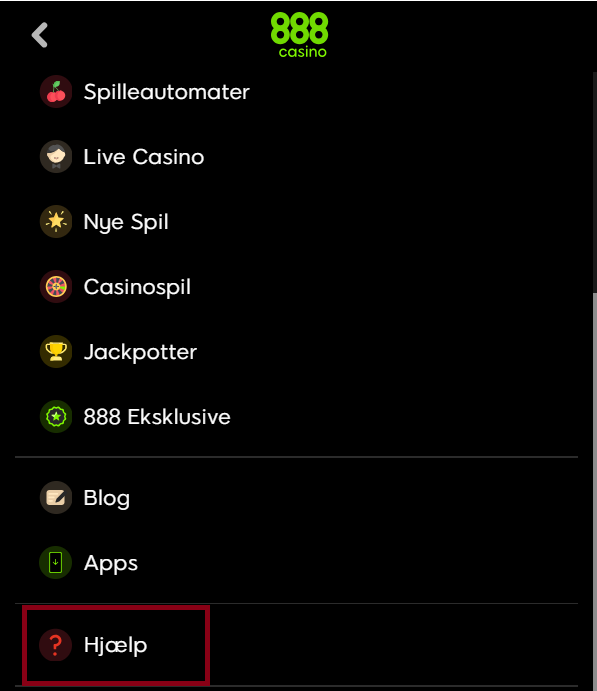Go back using the left chevron arrow

[x=40, y=35]
